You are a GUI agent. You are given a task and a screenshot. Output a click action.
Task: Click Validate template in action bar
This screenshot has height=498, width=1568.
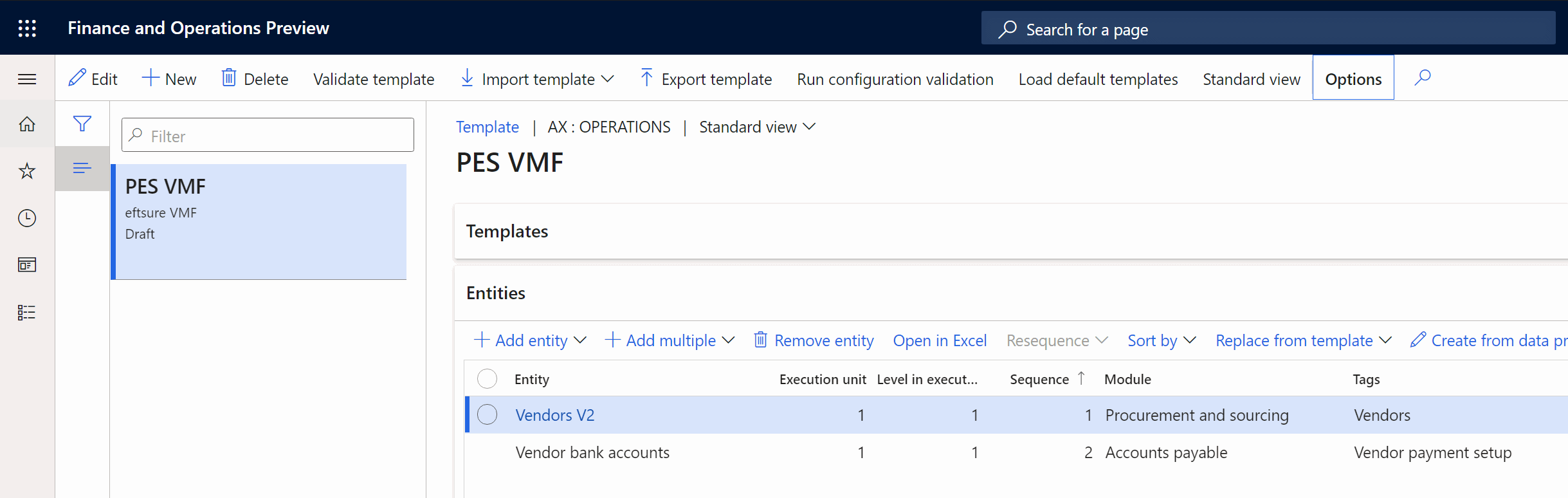click(x=374, y=79)
